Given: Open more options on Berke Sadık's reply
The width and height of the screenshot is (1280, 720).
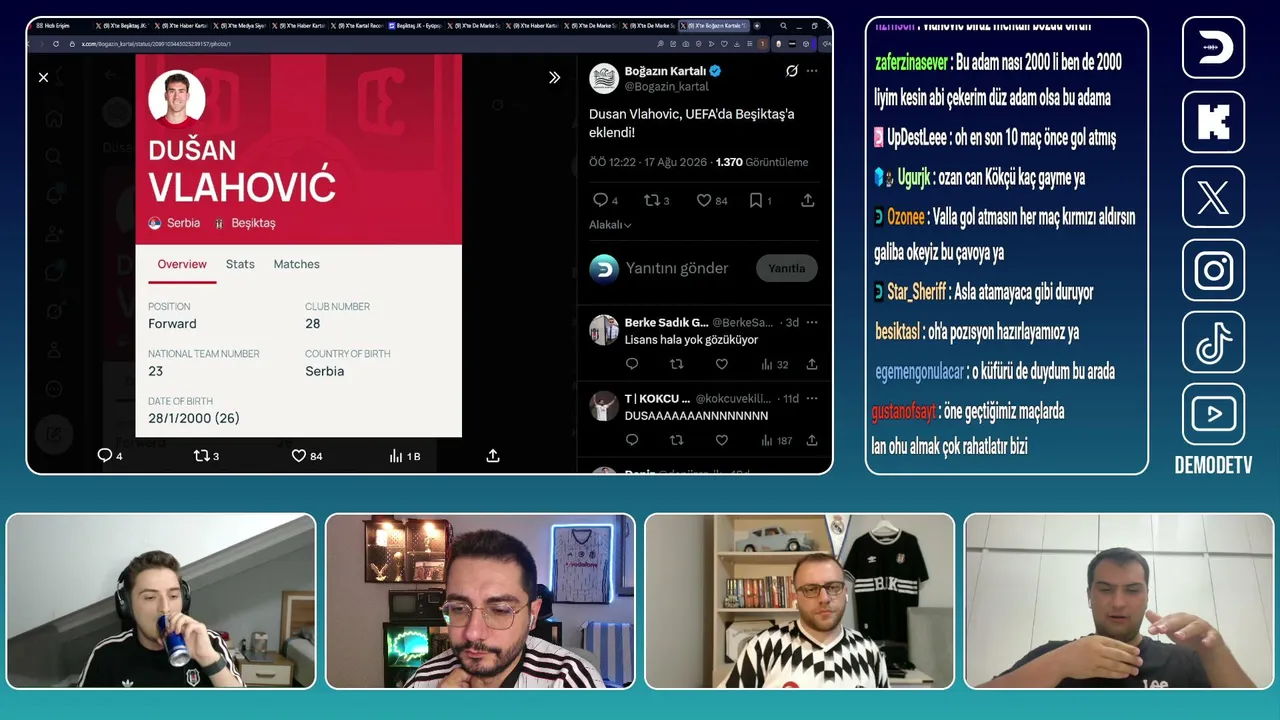Looking at the screenshot, I should [812, 323].
